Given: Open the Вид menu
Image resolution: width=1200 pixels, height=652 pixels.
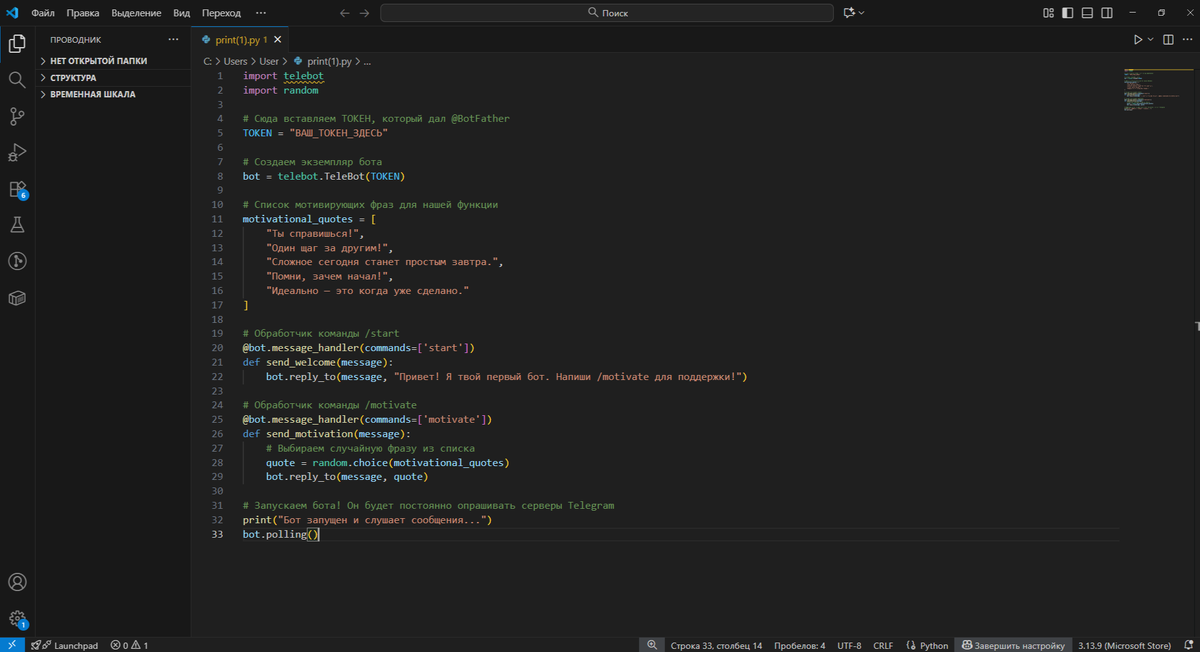Looking at the screenshot, I should tap(181, 13).
